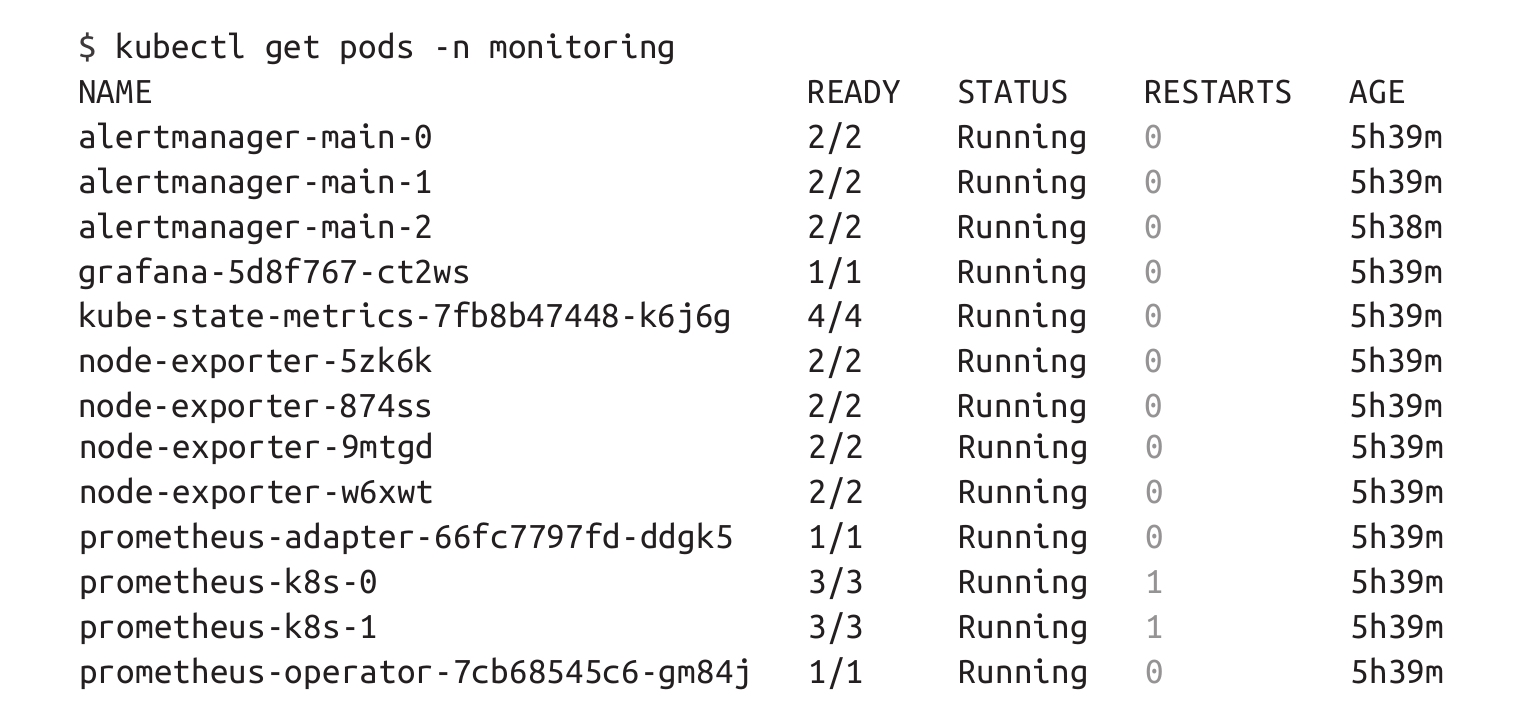1520x721 pixels.
Task: Click the Running status of node-exporter-874ss
Action: pyautogui.click(x=1021, y=406)
